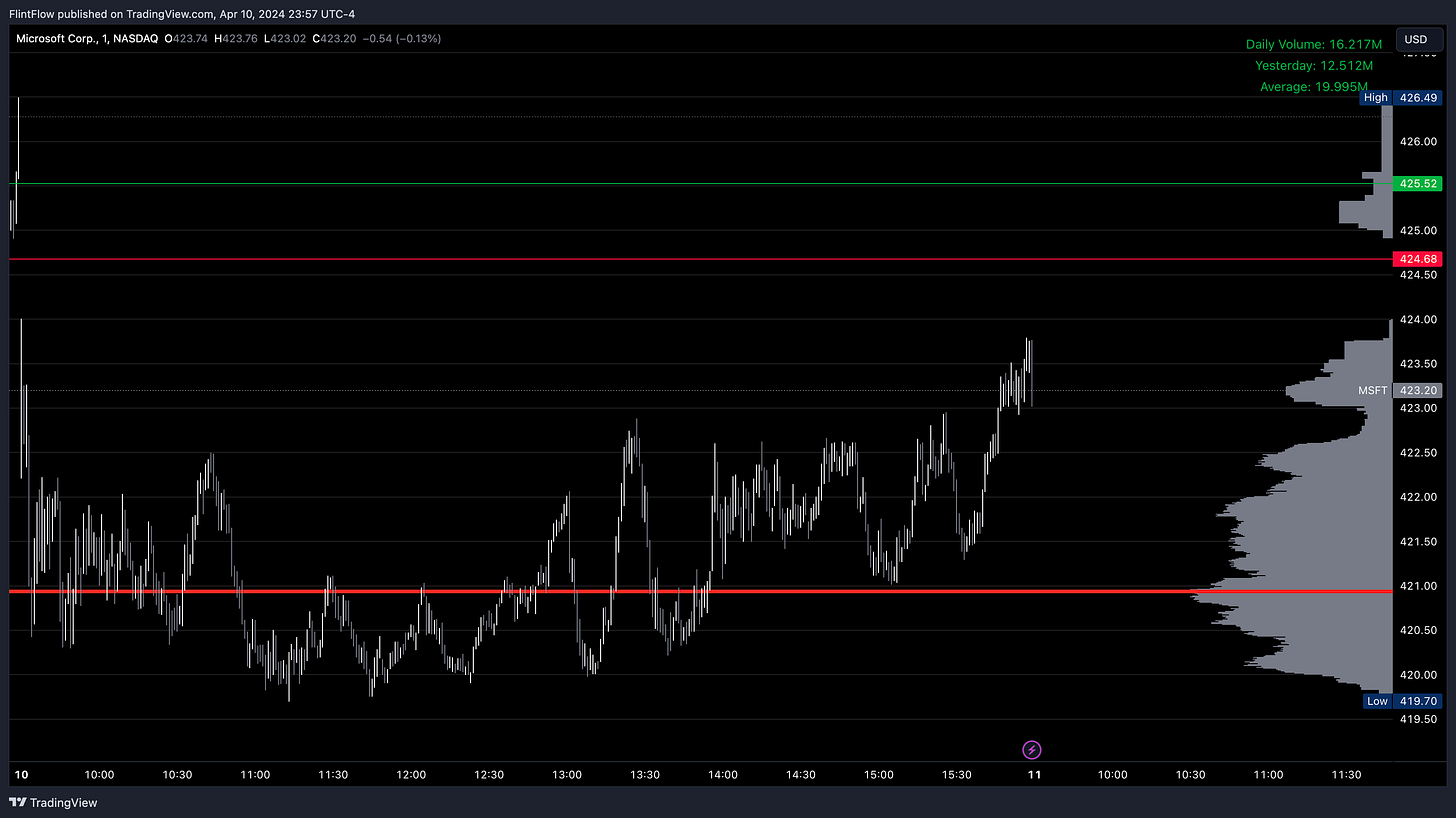Click the 422.00 price axis label
1456x818 pixels.
click(1419, 497)
